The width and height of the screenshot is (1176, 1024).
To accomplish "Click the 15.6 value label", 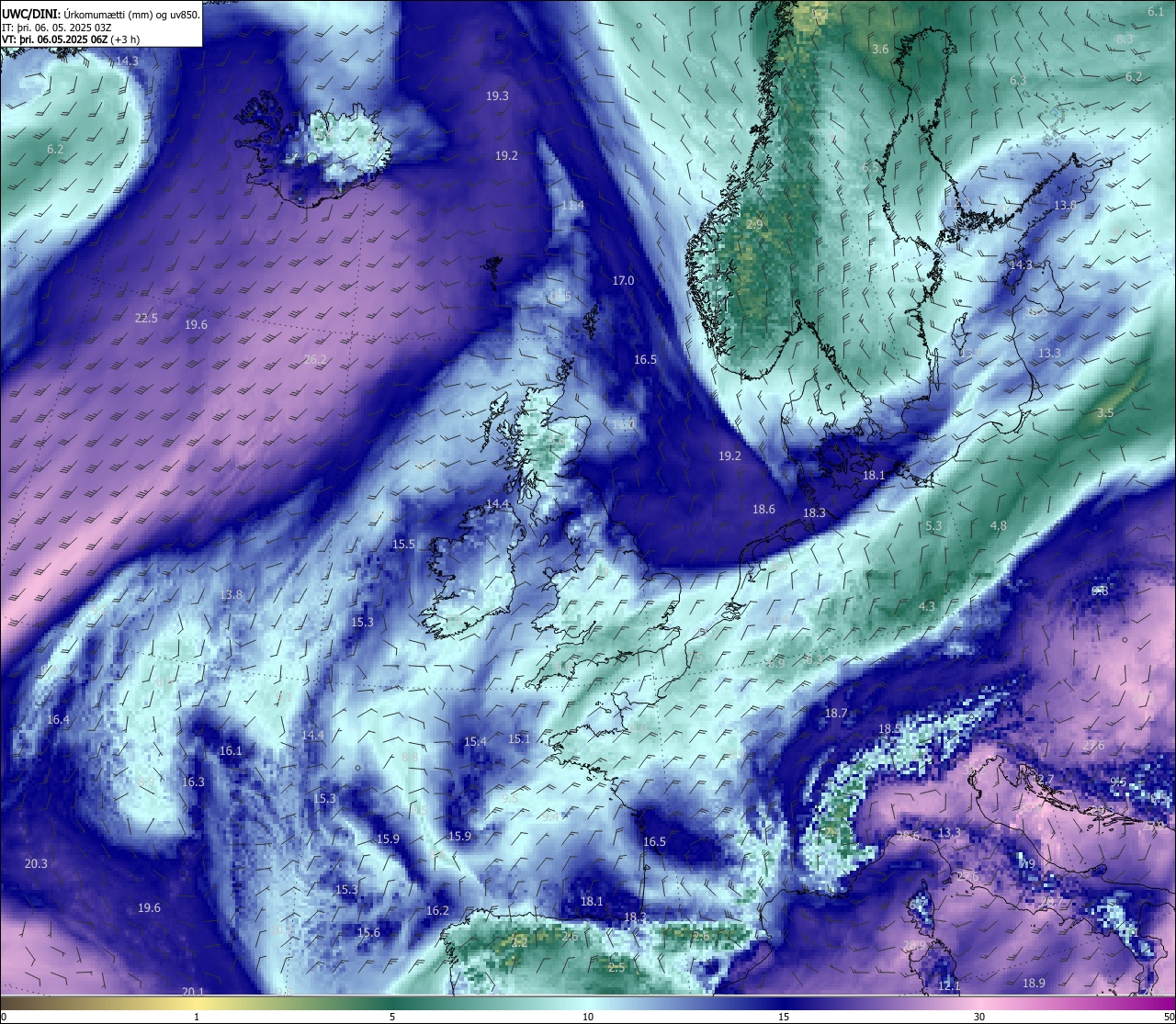I will click(x=368, y=932).
